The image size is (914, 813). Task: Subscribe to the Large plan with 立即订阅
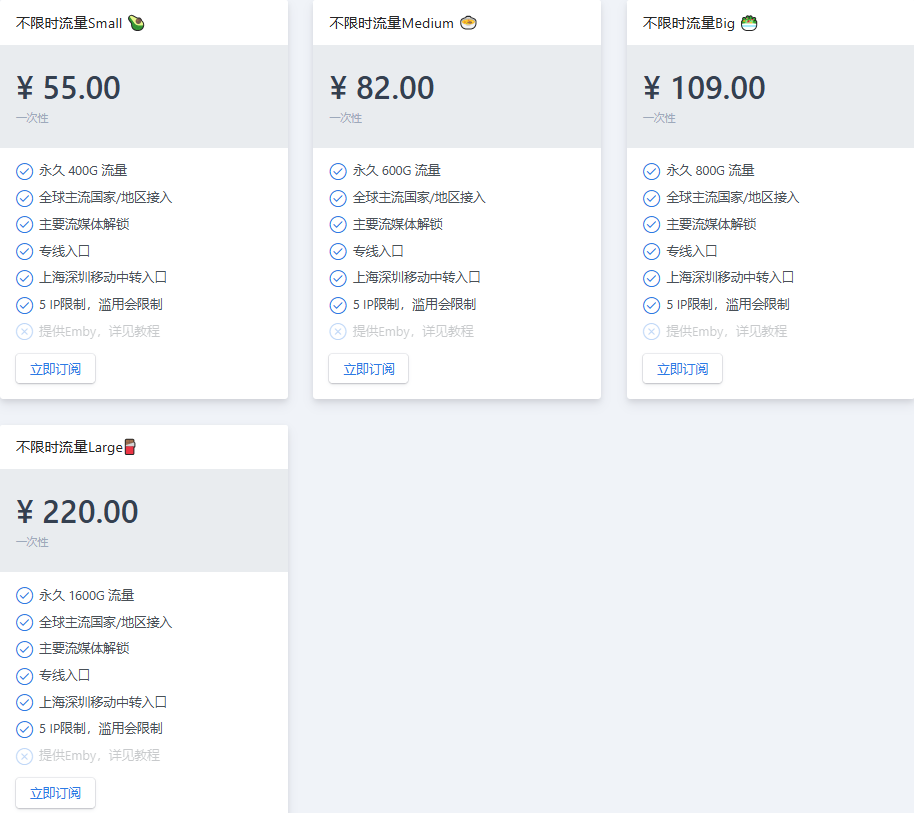(x=55, y=793)
